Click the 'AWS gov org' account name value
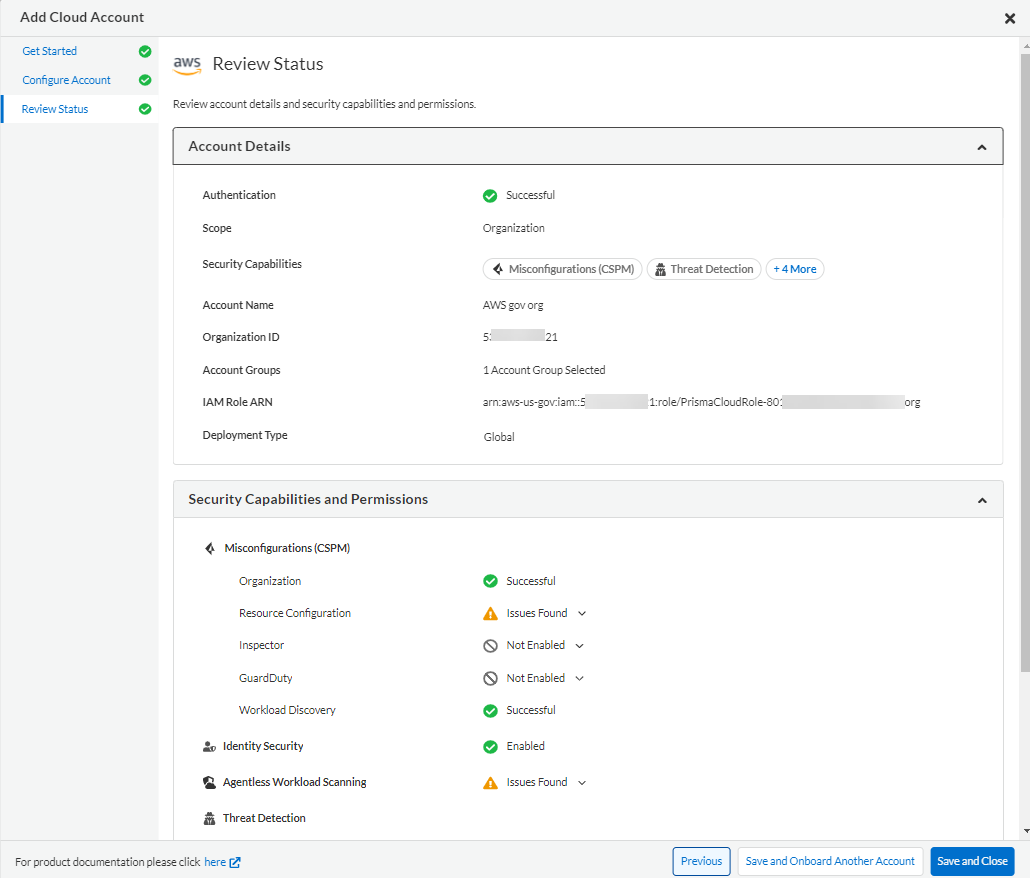 click(x=513, y=305)
